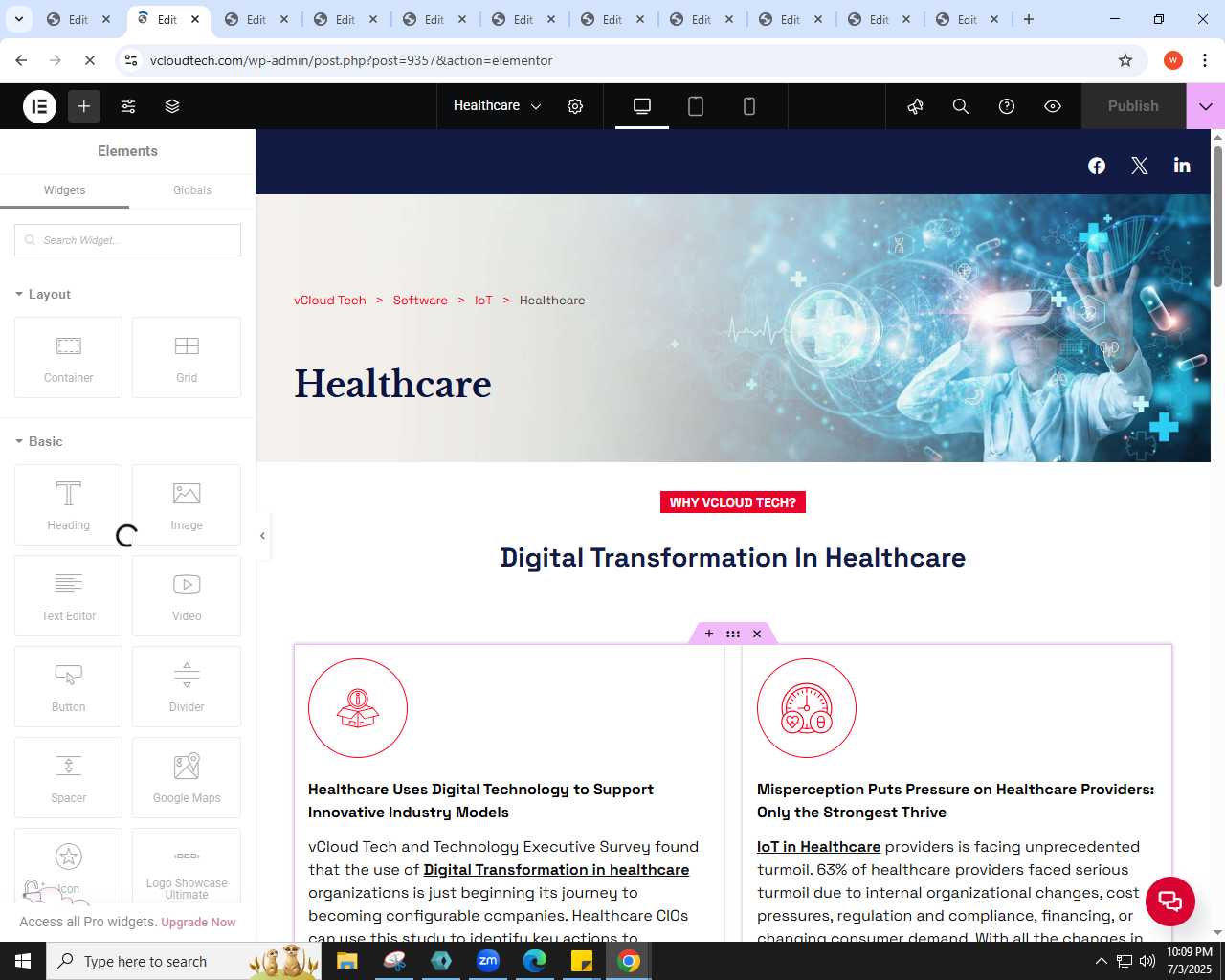
Task: Select the Button widget
Action: click(x=69, y=686)
